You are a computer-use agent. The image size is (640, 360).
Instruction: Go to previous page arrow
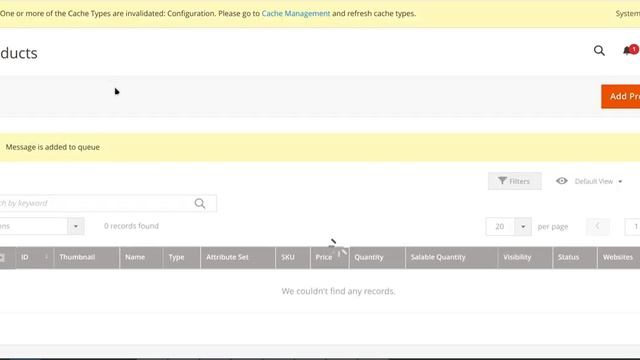pyautogui.click(x=598, y=227)
